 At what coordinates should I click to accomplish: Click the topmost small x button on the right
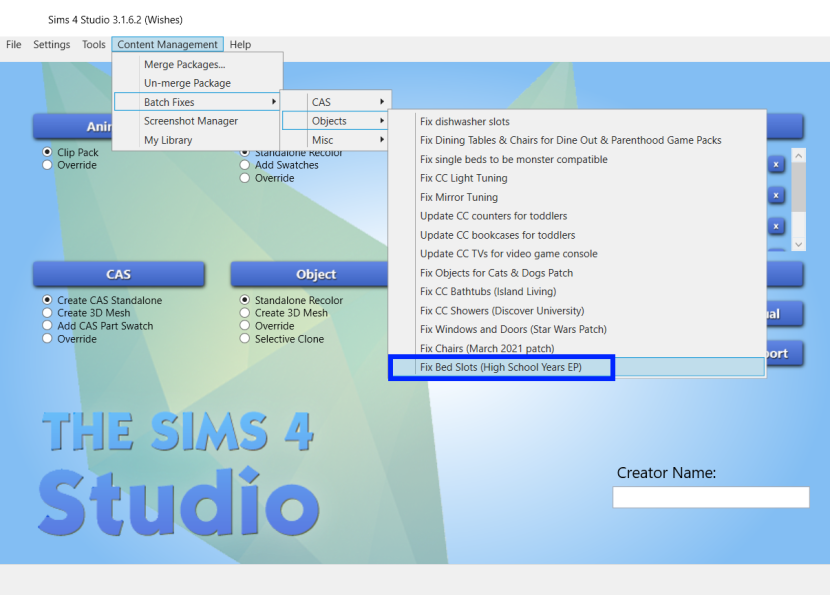pyautogui.click(x=775, y=165)
